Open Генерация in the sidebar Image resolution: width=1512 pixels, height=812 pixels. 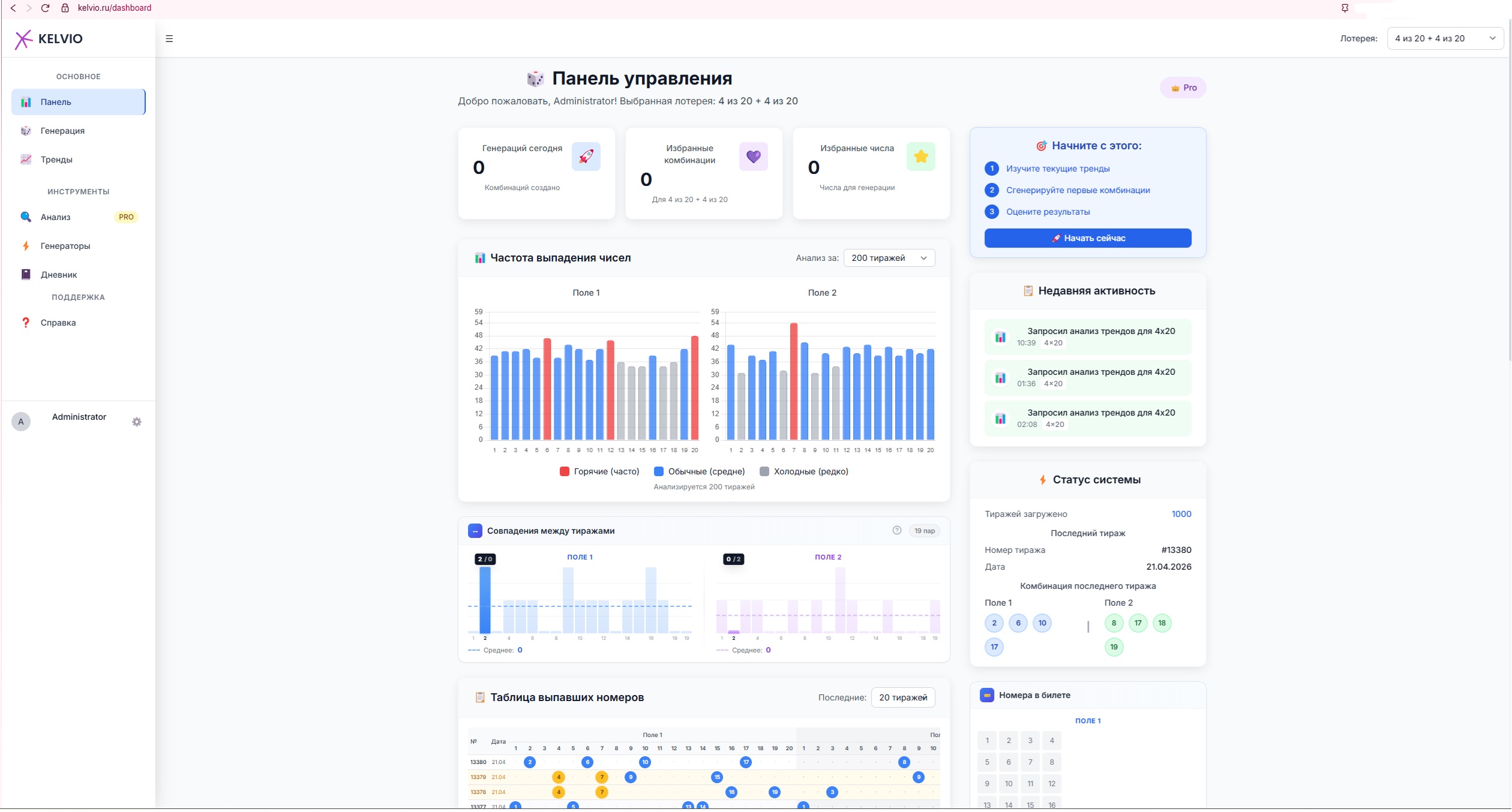point(62,131)
